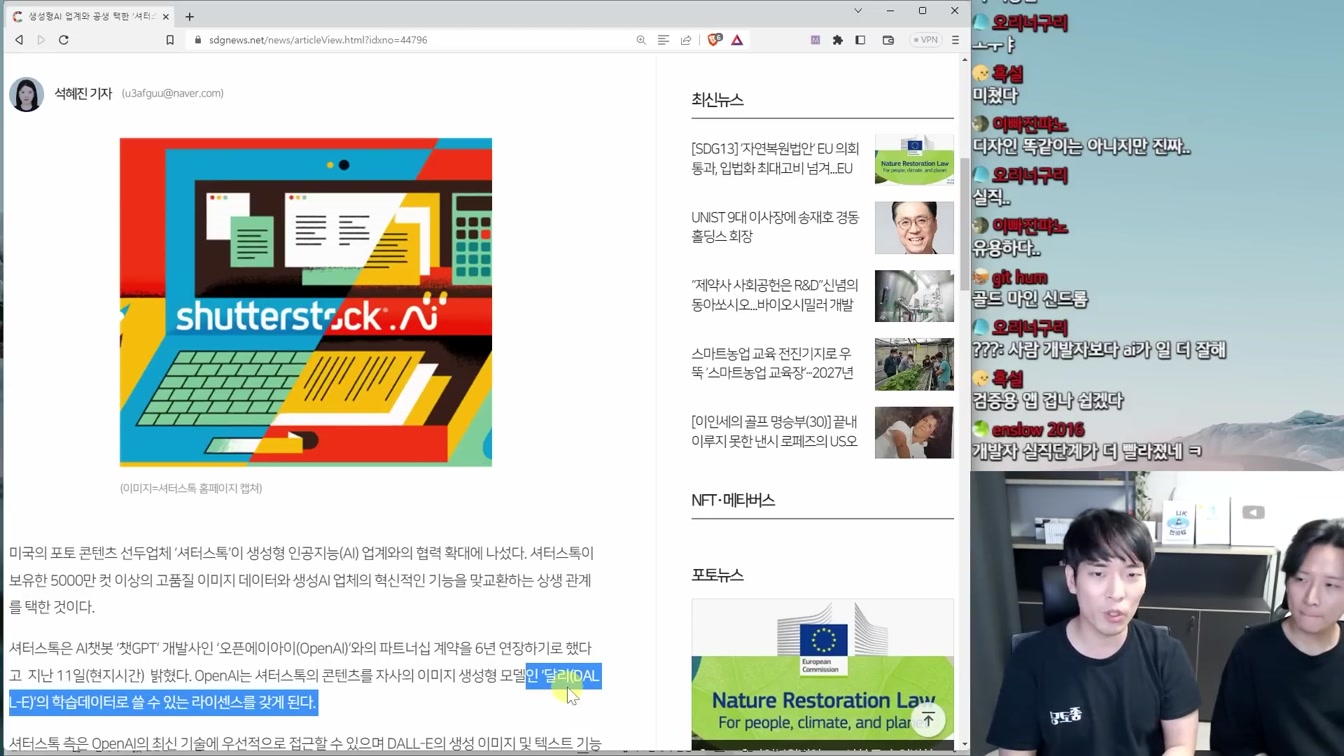The width and height of the screenshot is (1344, 756).
Task: Click reporter email u3afguu@naver.com
Action: coord(173,93)
